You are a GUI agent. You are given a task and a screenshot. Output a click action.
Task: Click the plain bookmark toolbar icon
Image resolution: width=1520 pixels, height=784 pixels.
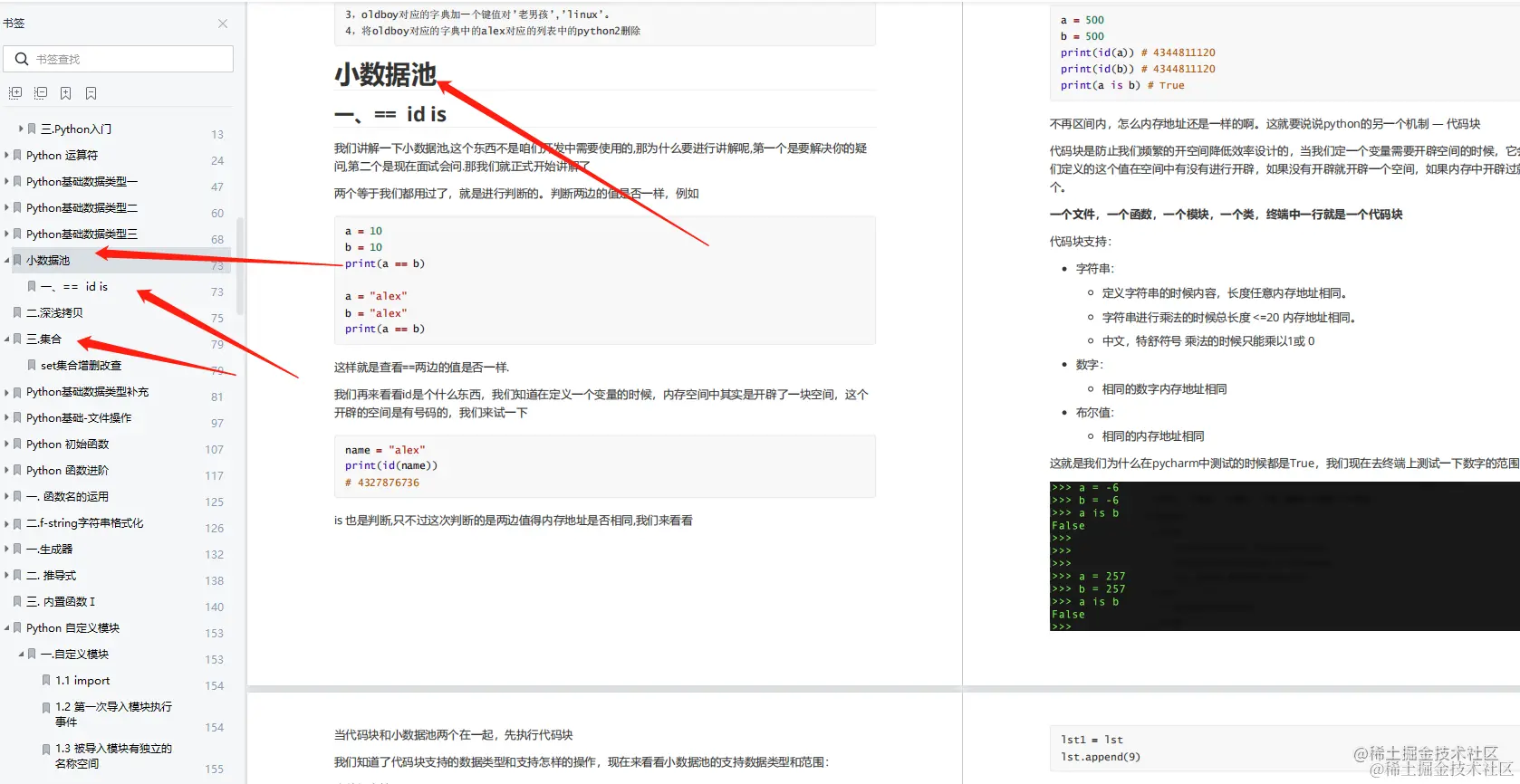click(91, 93)
